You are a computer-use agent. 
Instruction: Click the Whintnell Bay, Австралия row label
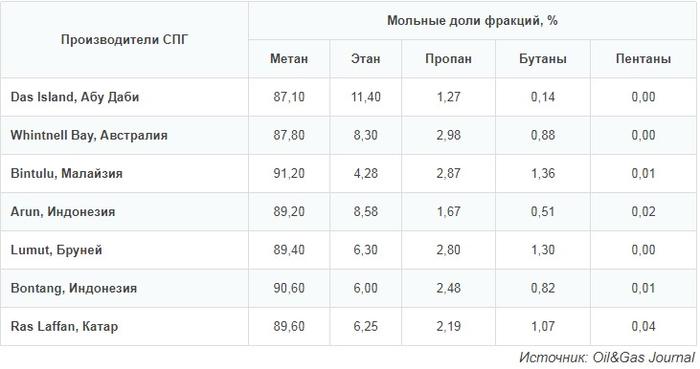pos(89,135)
